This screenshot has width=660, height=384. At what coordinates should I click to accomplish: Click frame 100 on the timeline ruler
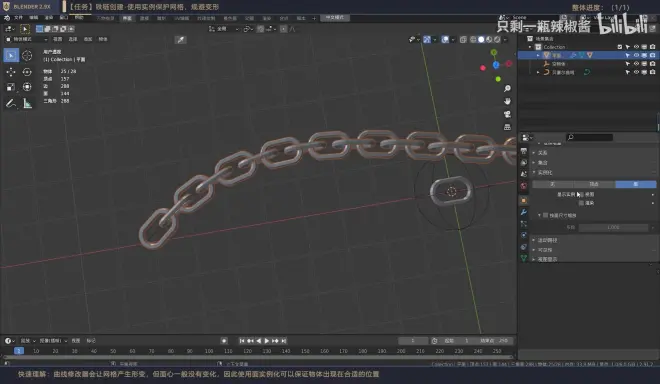(x=209, y=351)
